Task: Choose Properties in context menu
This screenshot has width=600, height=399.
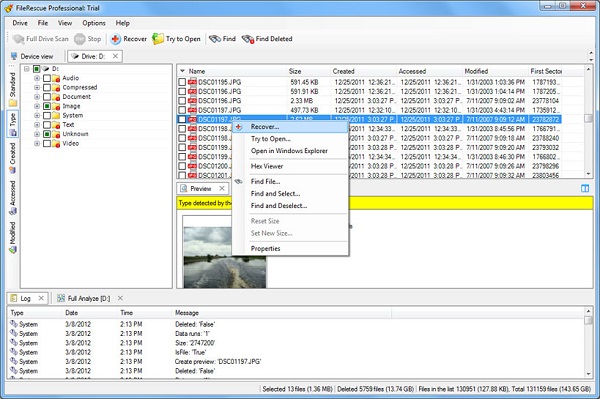Action: point(290,249)
